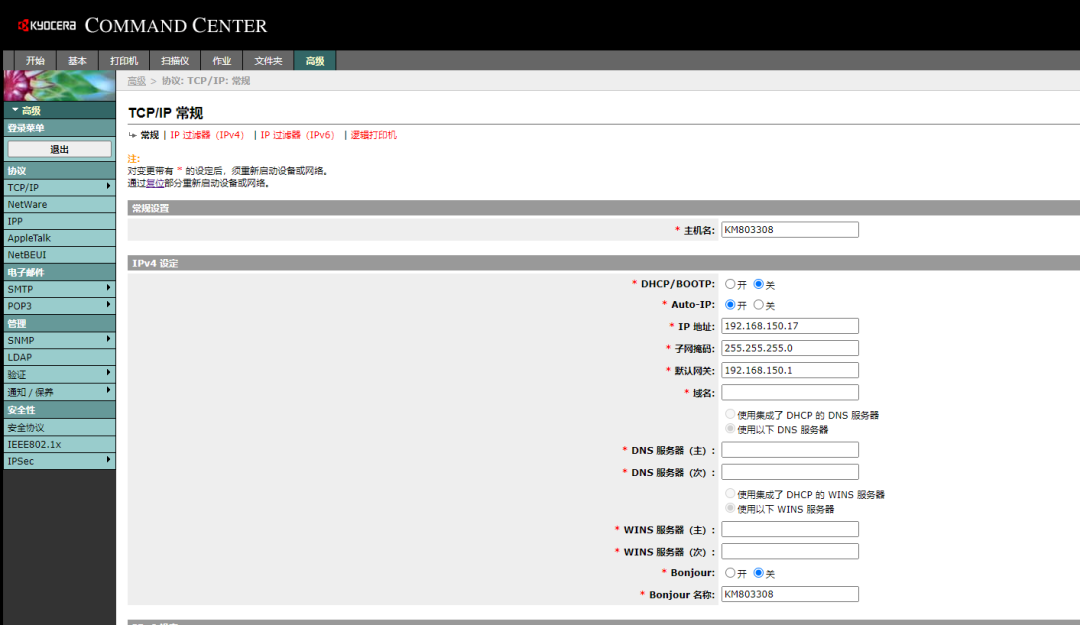Select DHCP/BOOTP 关 radio
Screen dimensions: 1080x625
point(758,284)
